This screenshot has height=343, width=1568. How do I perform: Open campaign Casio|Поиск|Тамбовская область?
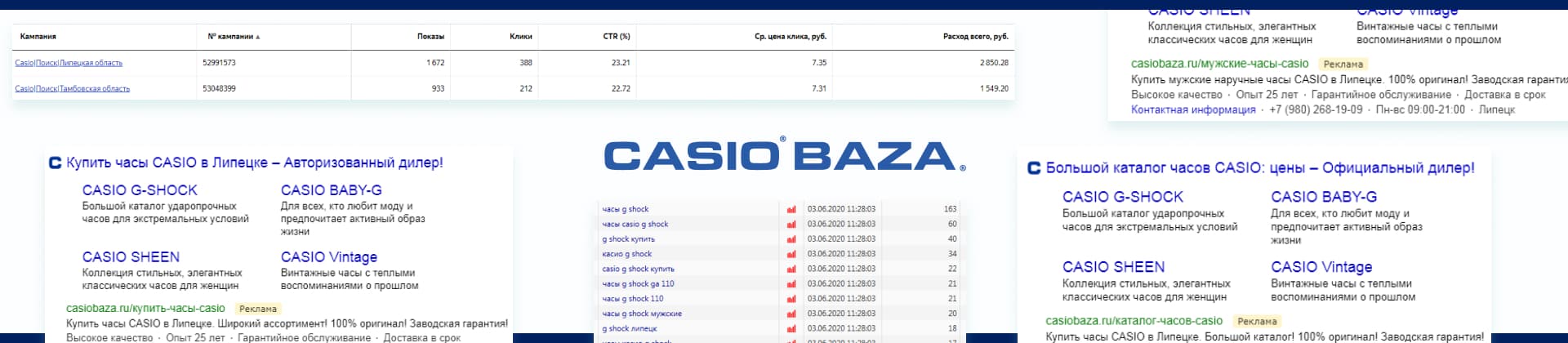pyautogui.click(x=72, y=88)
